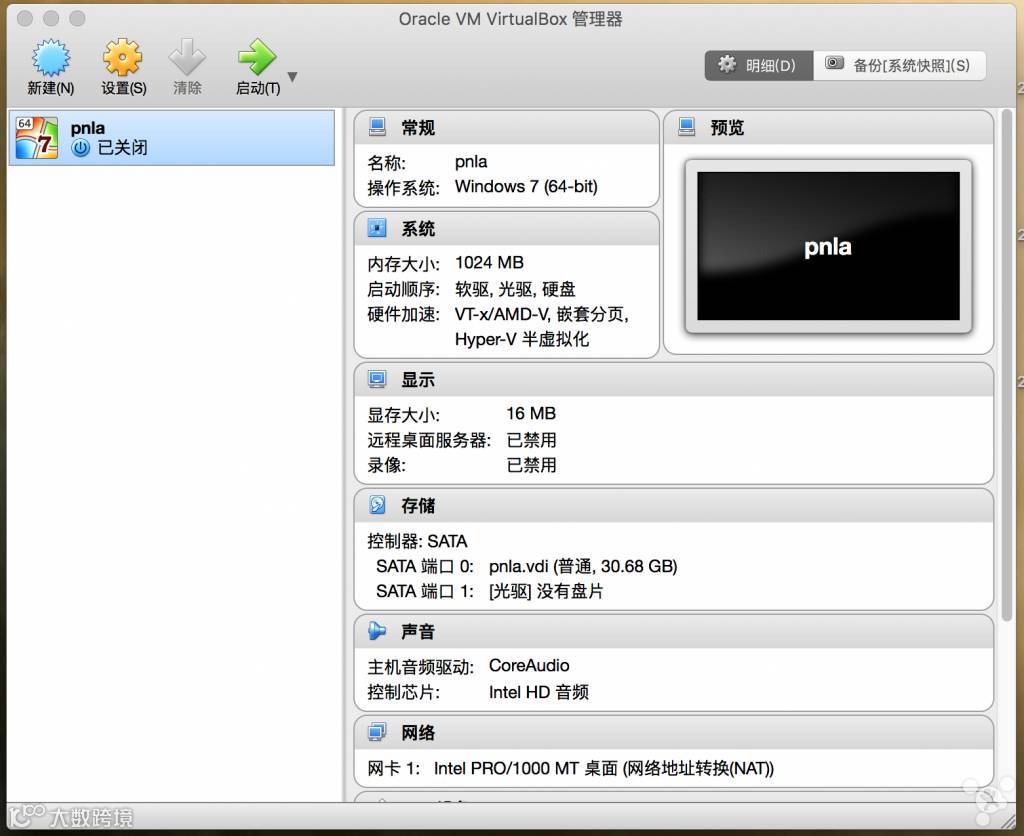Click the New (新建) VM toolbar icon
This screenshot has height=836, width=1024.
pos(50,57)
